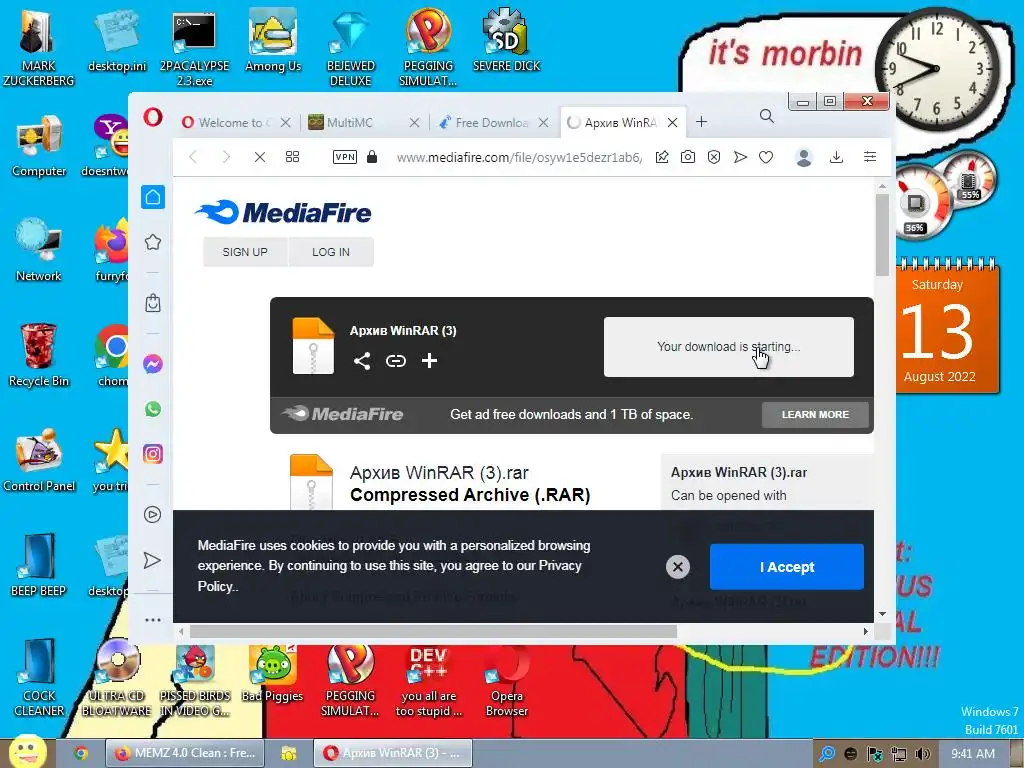Image resolution: width=1024 pixels, height=768 pixels.
Task: Select the BEJEWED DELUXE desktop icon
Action: 351,47
